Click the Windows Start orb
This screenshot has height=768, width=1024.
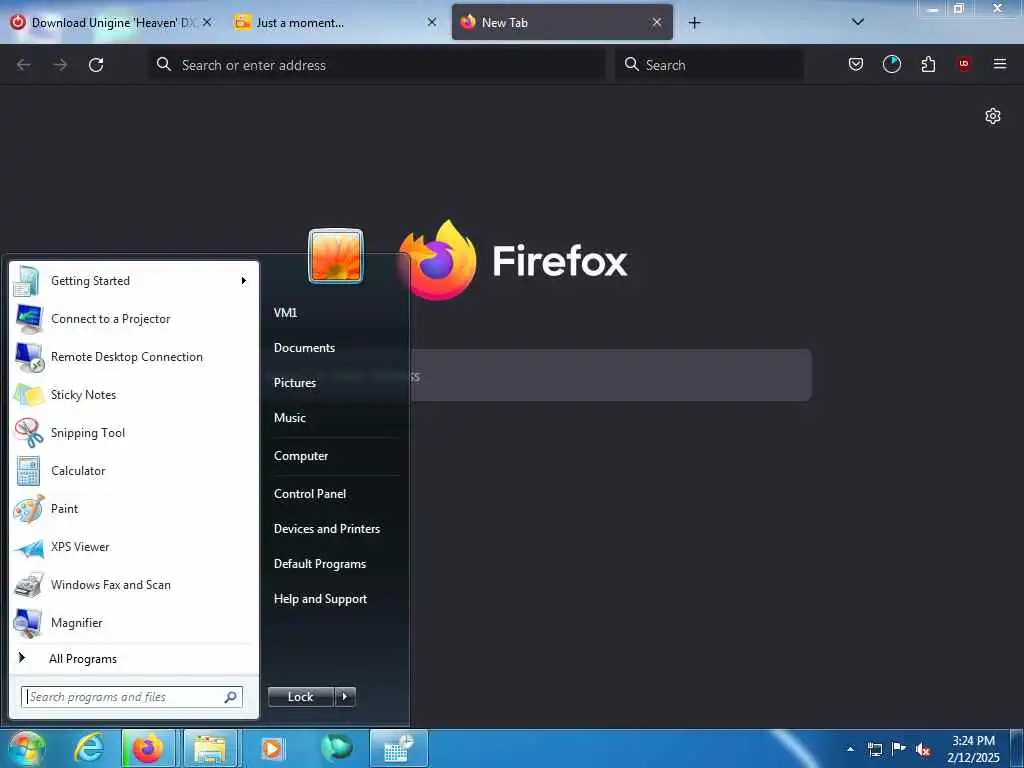[26, 748]
